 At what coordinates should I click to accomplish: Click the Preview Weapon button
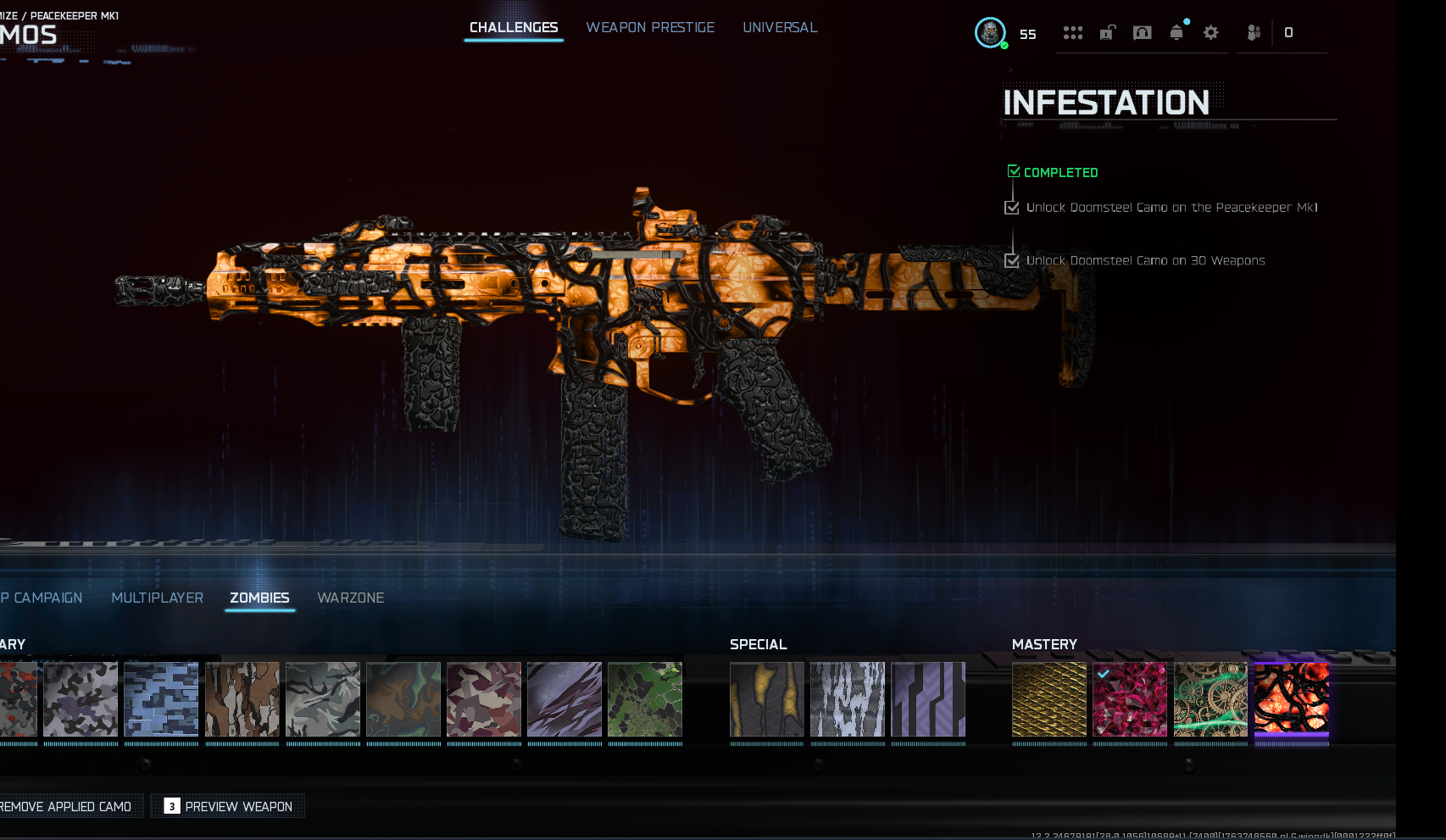pos(228,806)
